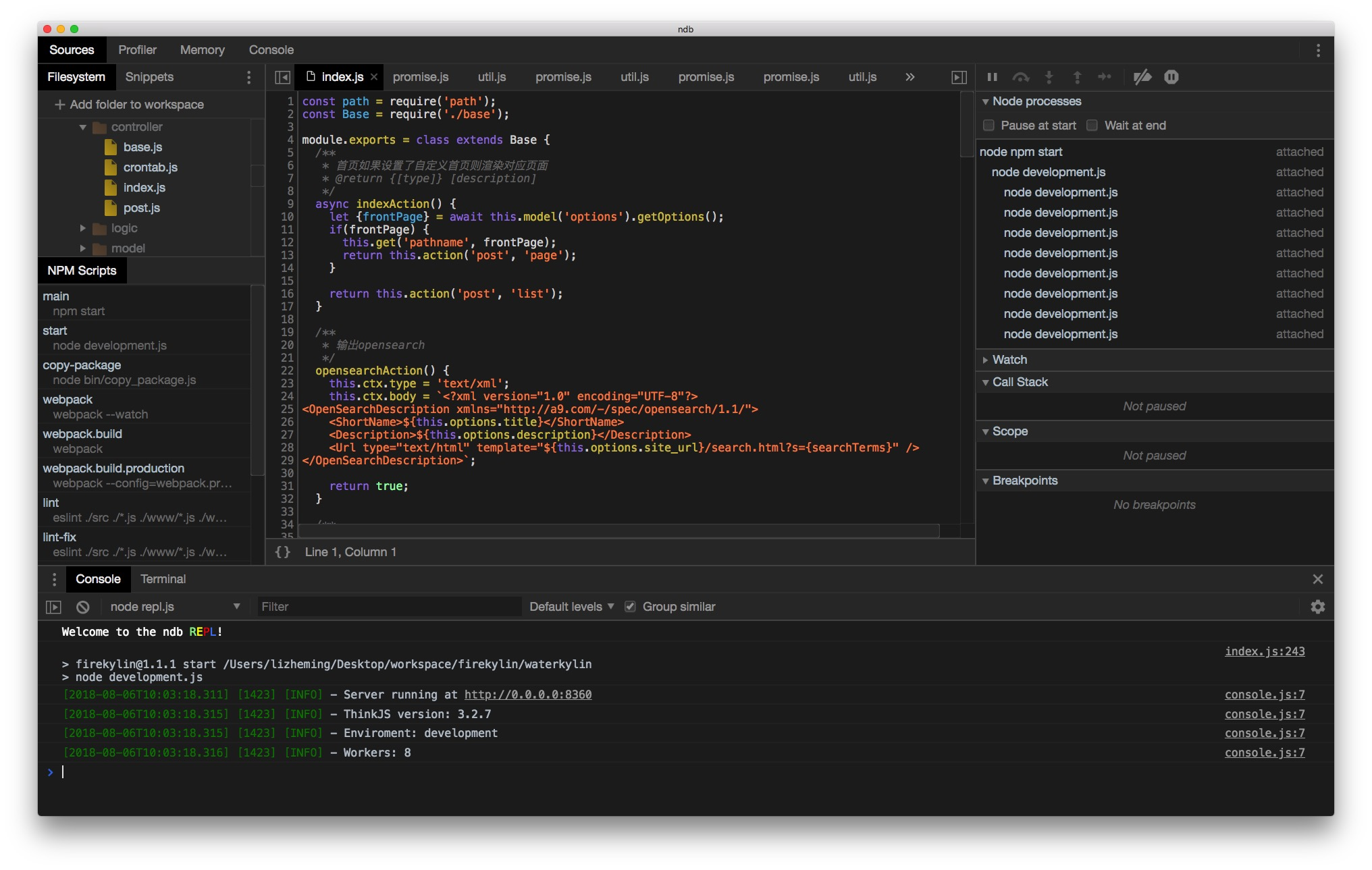Hide the file navigator sidebar icon
Viewport: 1372px width, 870px height.
283,78
